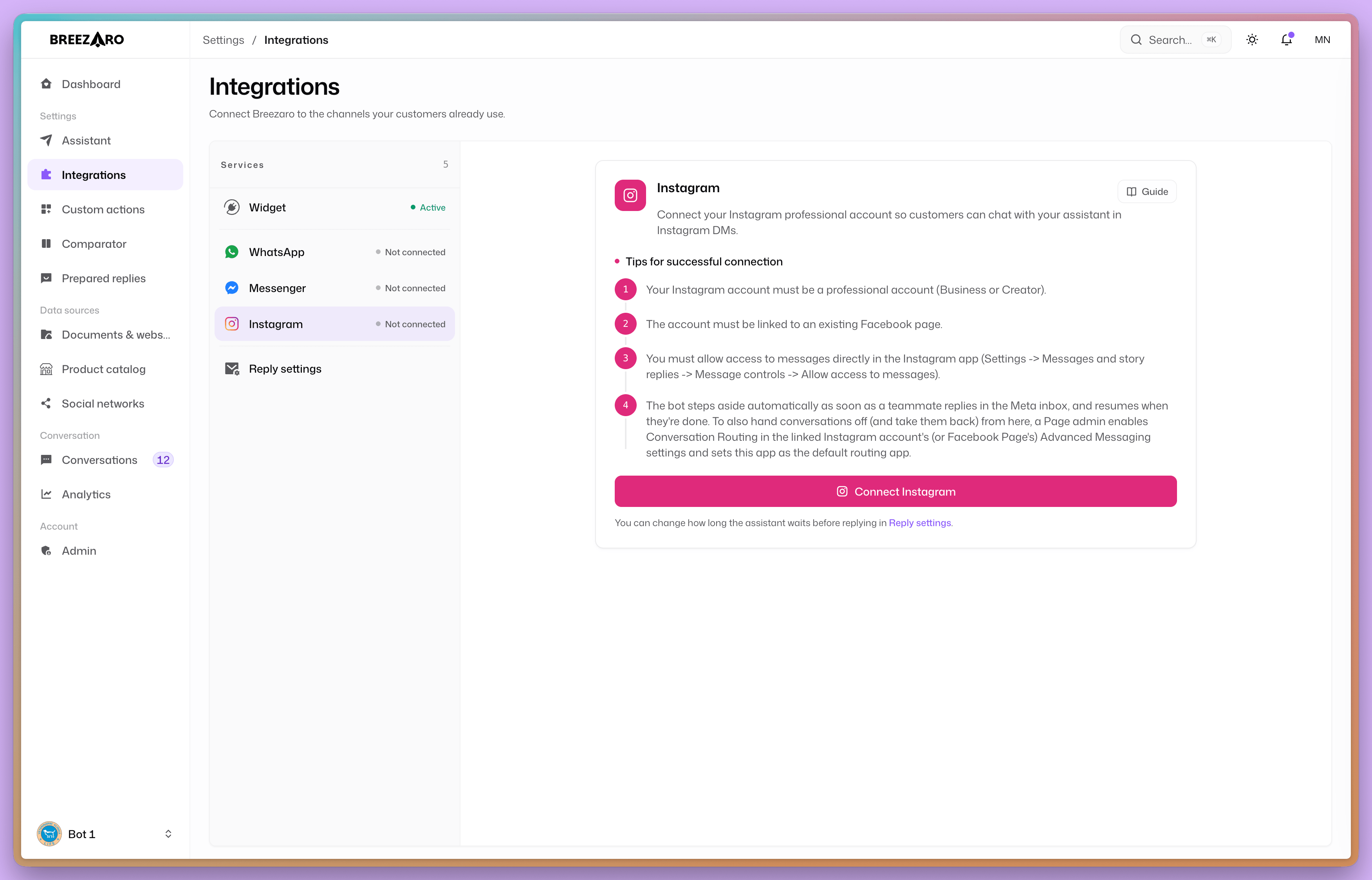Click the Social networks share icon
This screenshot has height=880, width=1372.
(46, 403)
